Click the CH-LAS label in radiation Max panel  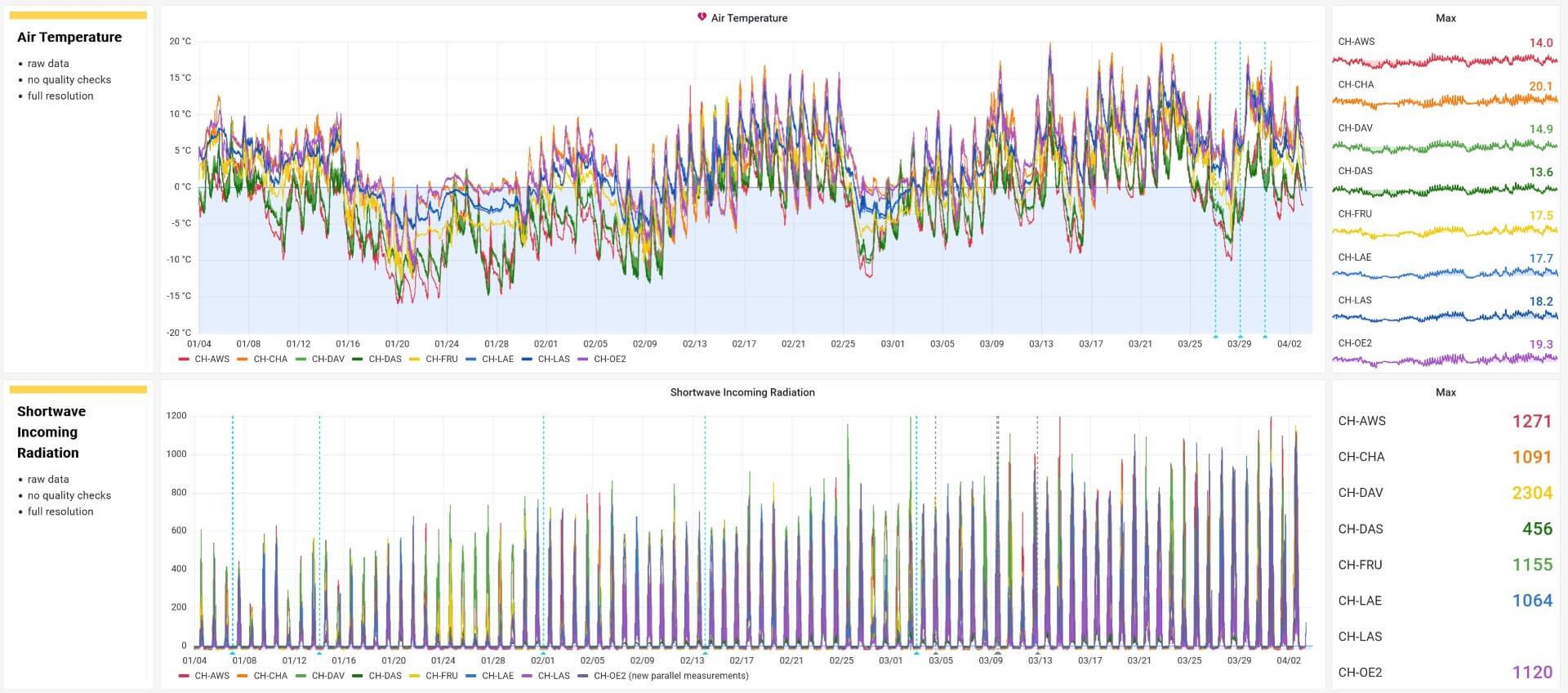point(1360,637)
